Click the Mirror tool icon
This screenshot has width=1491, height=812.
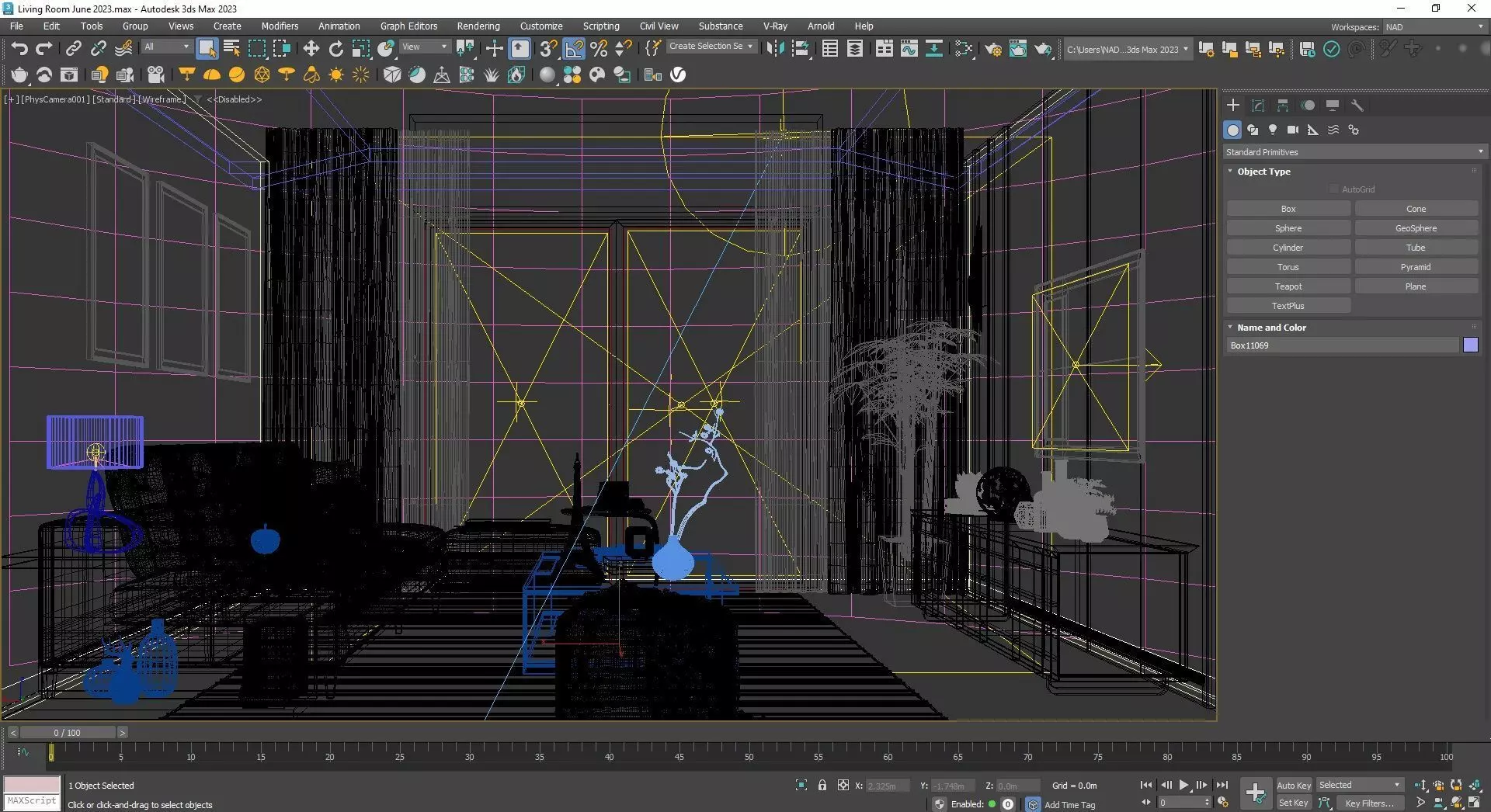pyautogui.click(x=774, y=49)
